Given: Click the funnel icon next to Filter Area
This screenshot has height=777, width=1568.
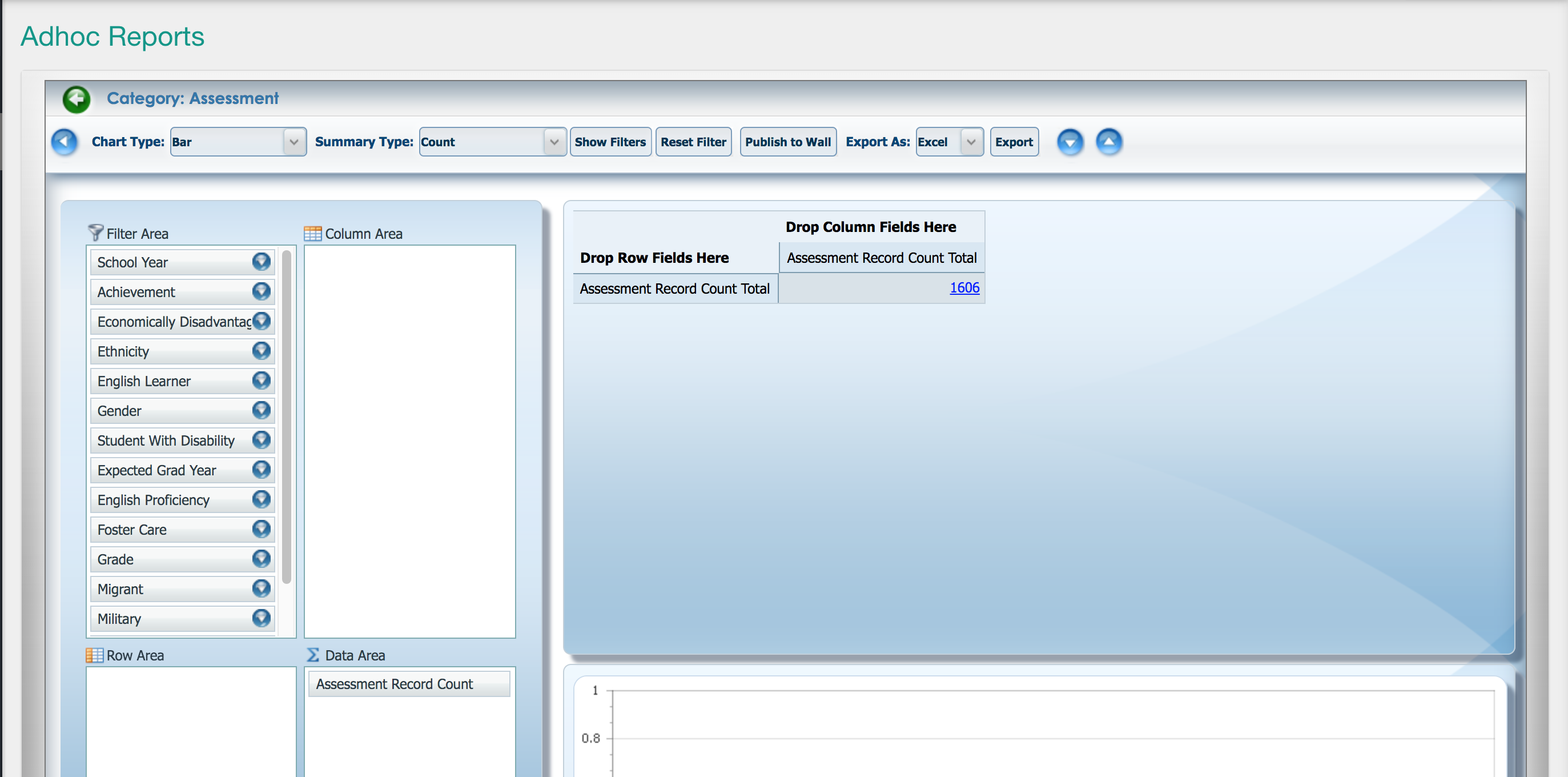Looking at the screenshot, I should pos(95,233).
